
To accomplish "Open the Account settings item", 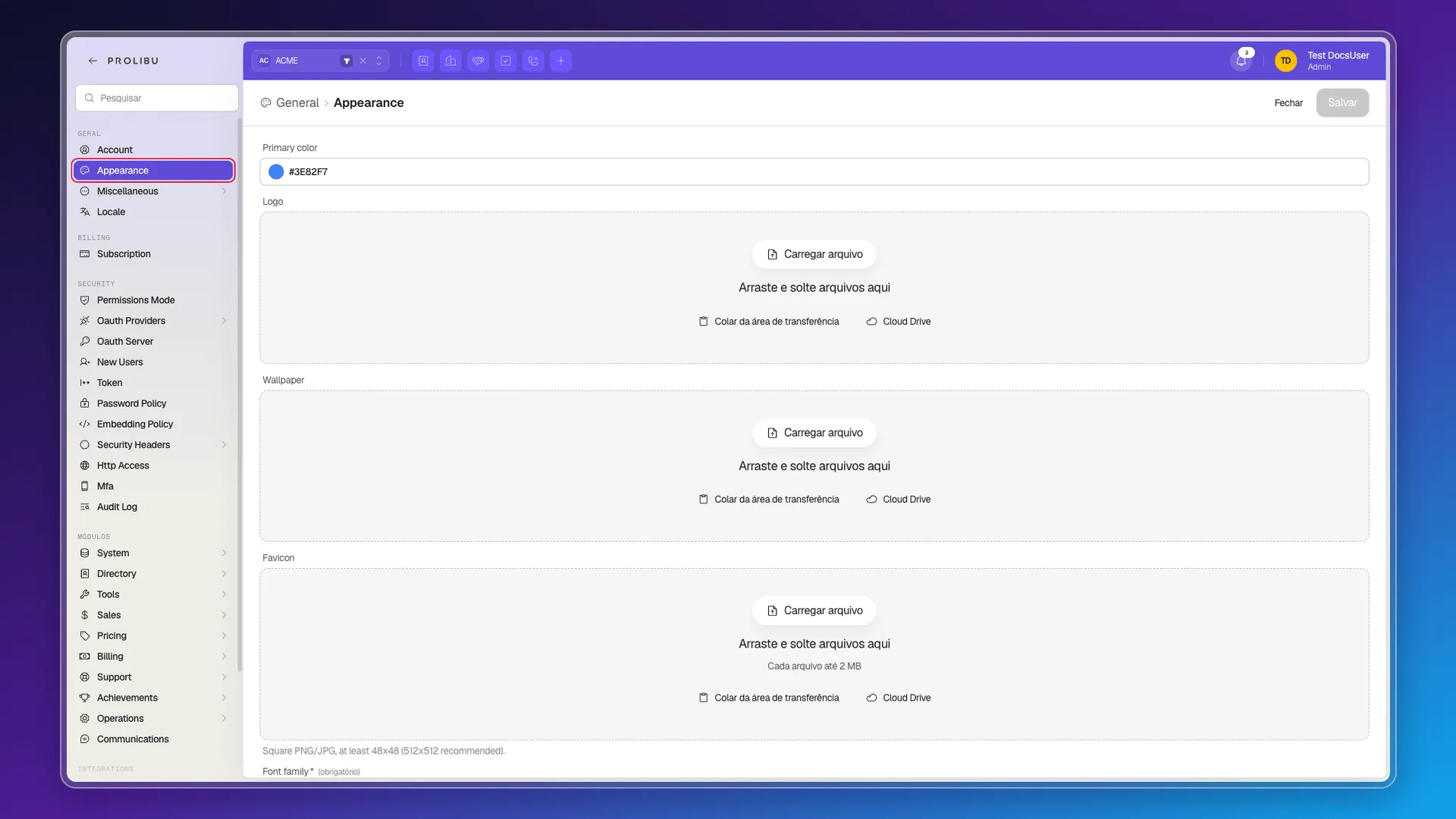I will click(153, 149).
